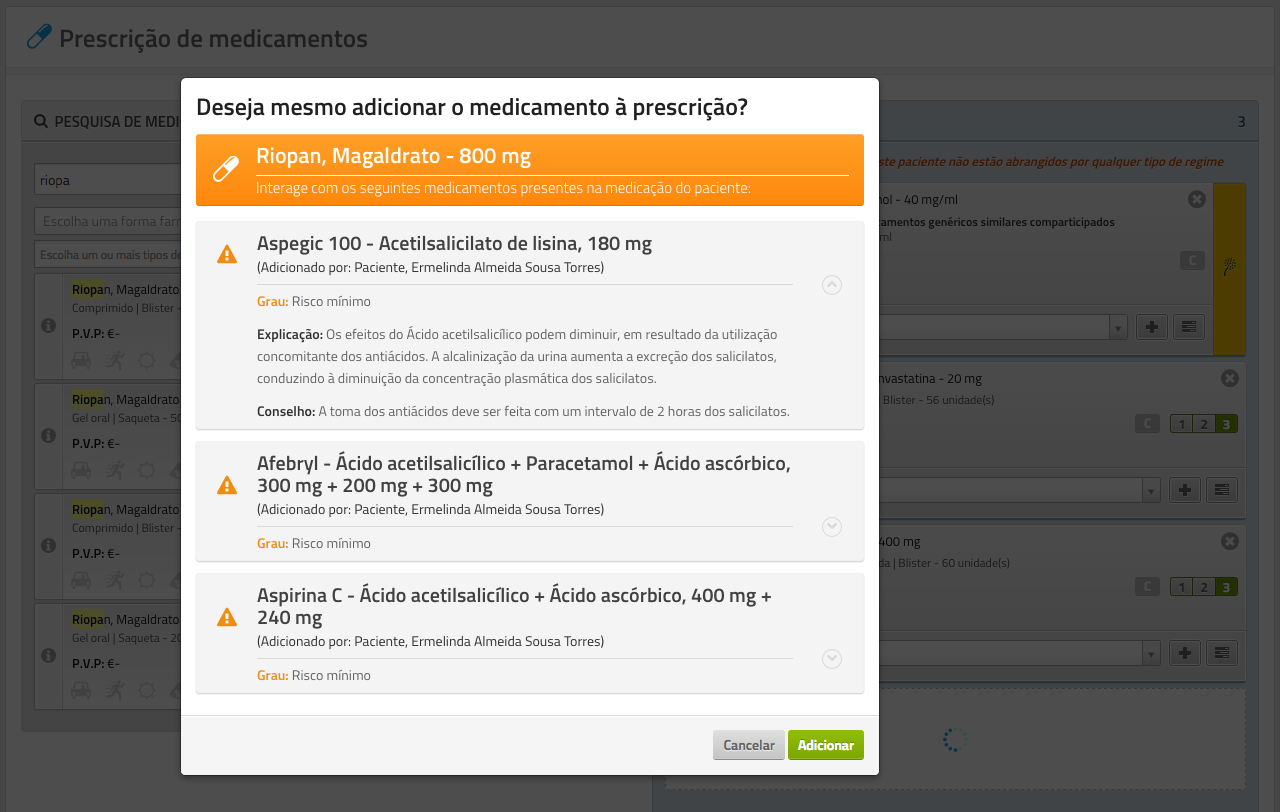The width and height of the screenshot is (1280, 812).
Task: Select option 2 on the 60 unidade(s) card
Action: coord(1204,587)
